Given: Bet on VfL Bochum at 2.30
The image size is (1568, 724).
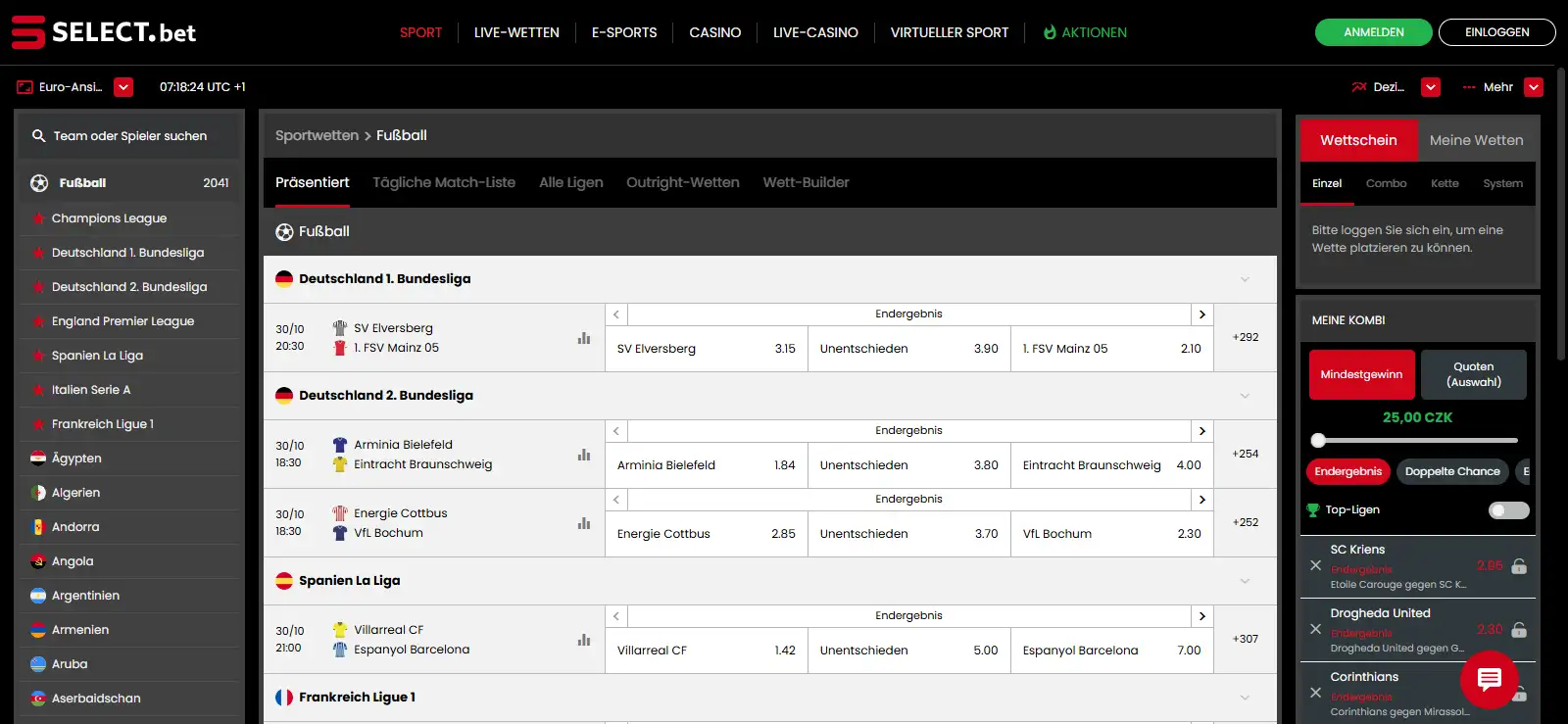Looking at the screenshot, I should tap(1112, 534).
